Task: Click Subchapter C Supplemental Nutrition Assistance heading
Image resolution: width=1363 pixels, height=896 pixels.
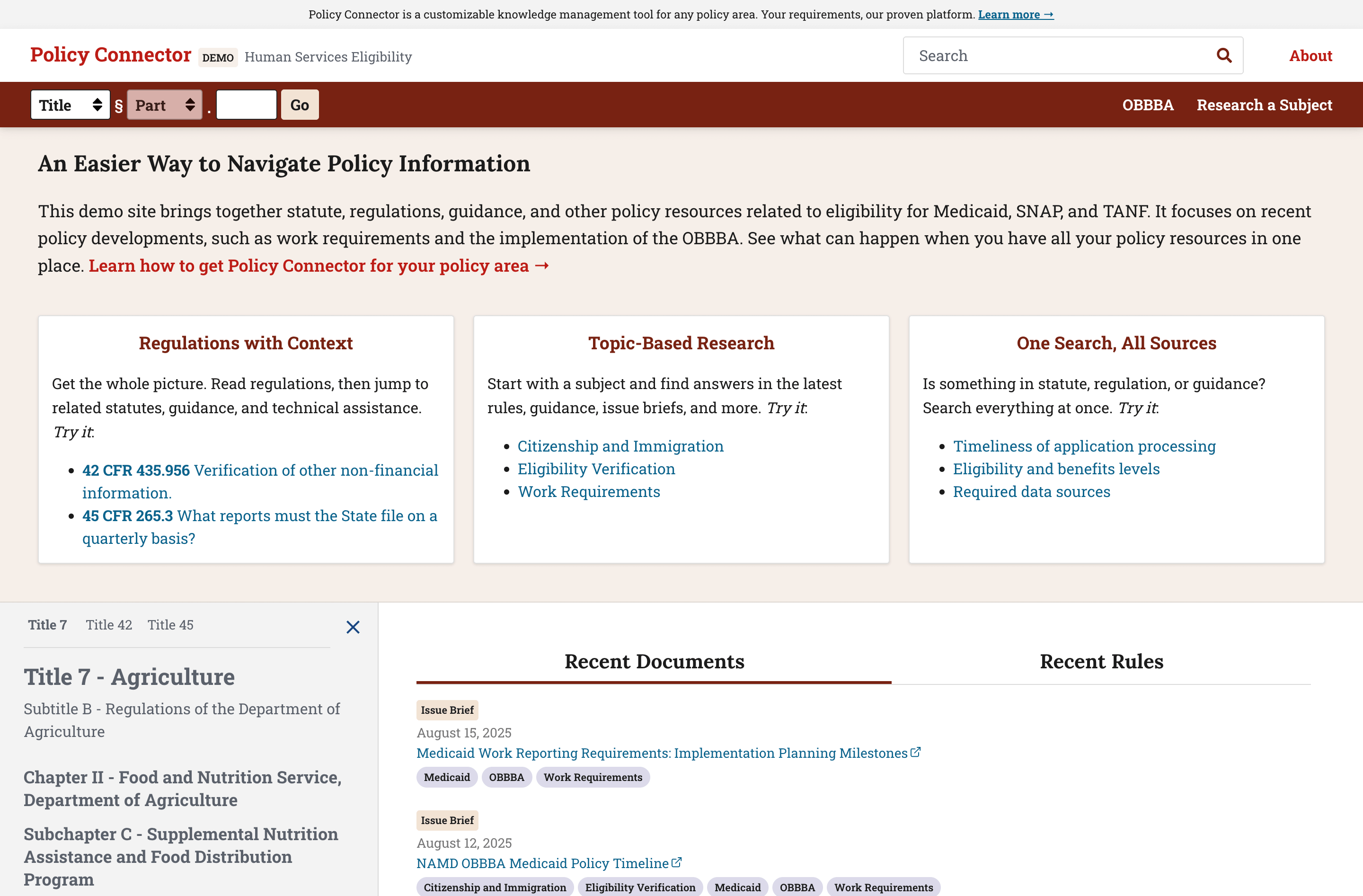Action: pos(181,856)
